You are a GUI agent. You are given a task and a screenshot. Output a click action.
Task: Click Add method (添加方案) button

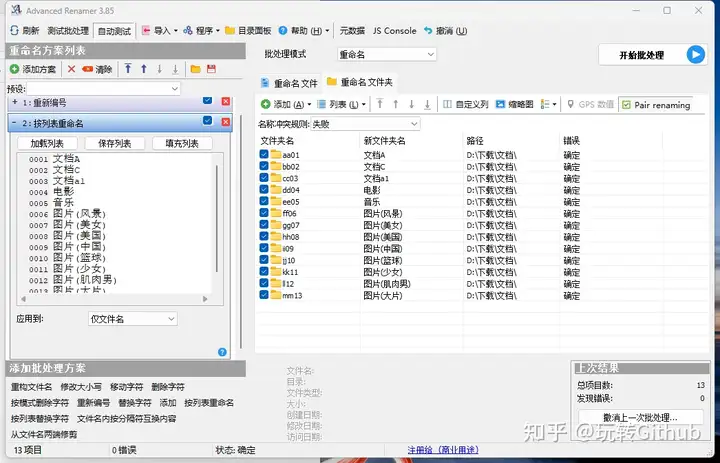33,69
